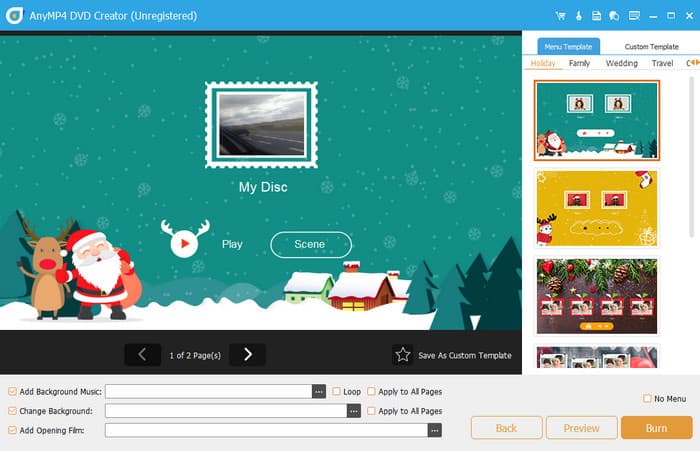
Task: Go to previous menu page arrow
Action: [x=142, y=355]
